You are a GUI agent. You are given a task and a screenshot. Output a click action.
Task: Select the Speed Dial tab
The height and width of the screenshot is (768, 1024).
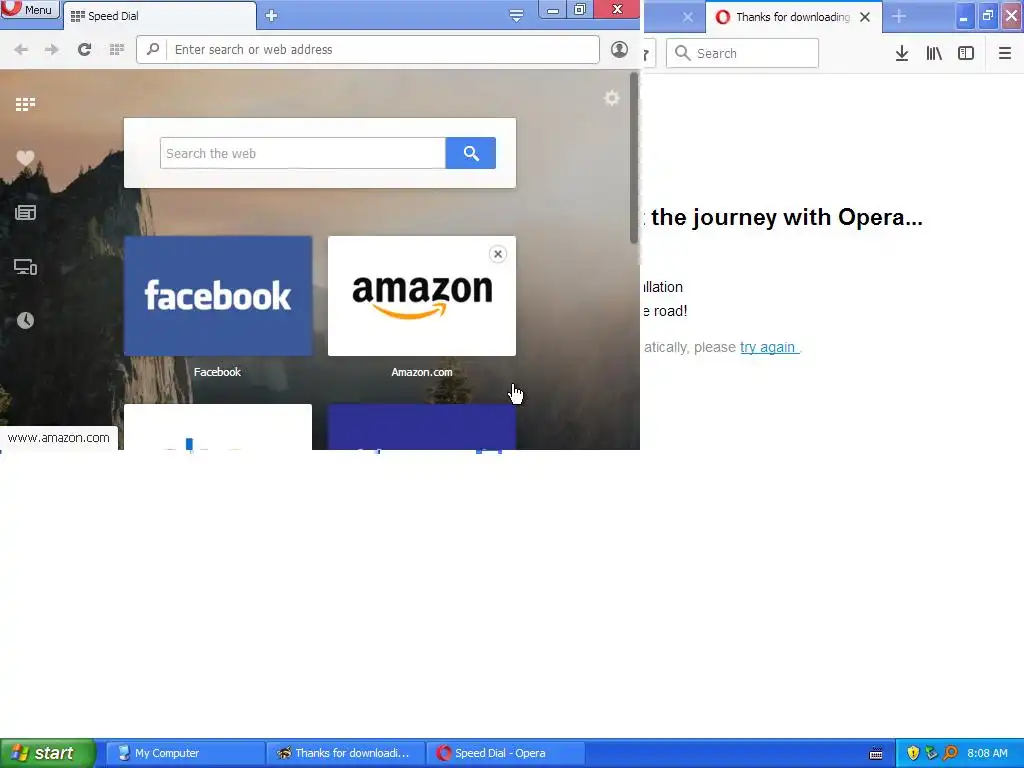[159, 16]
